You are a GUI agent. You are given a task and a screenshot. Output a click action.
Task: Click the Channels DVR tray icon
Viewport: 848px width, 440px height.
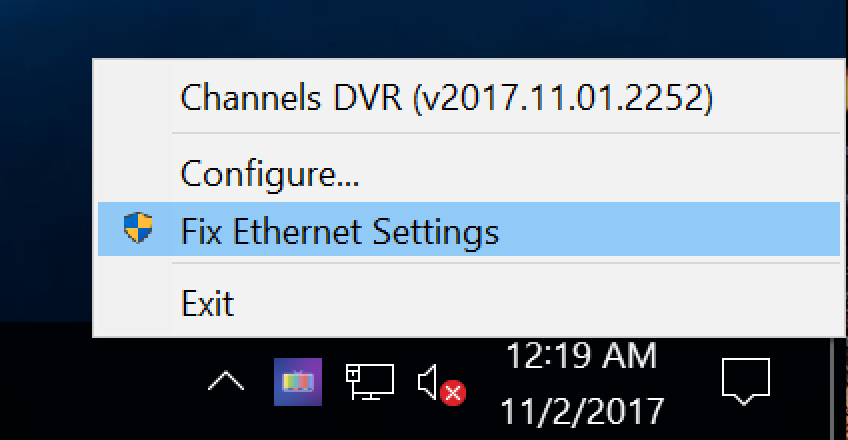coord(298,382)
